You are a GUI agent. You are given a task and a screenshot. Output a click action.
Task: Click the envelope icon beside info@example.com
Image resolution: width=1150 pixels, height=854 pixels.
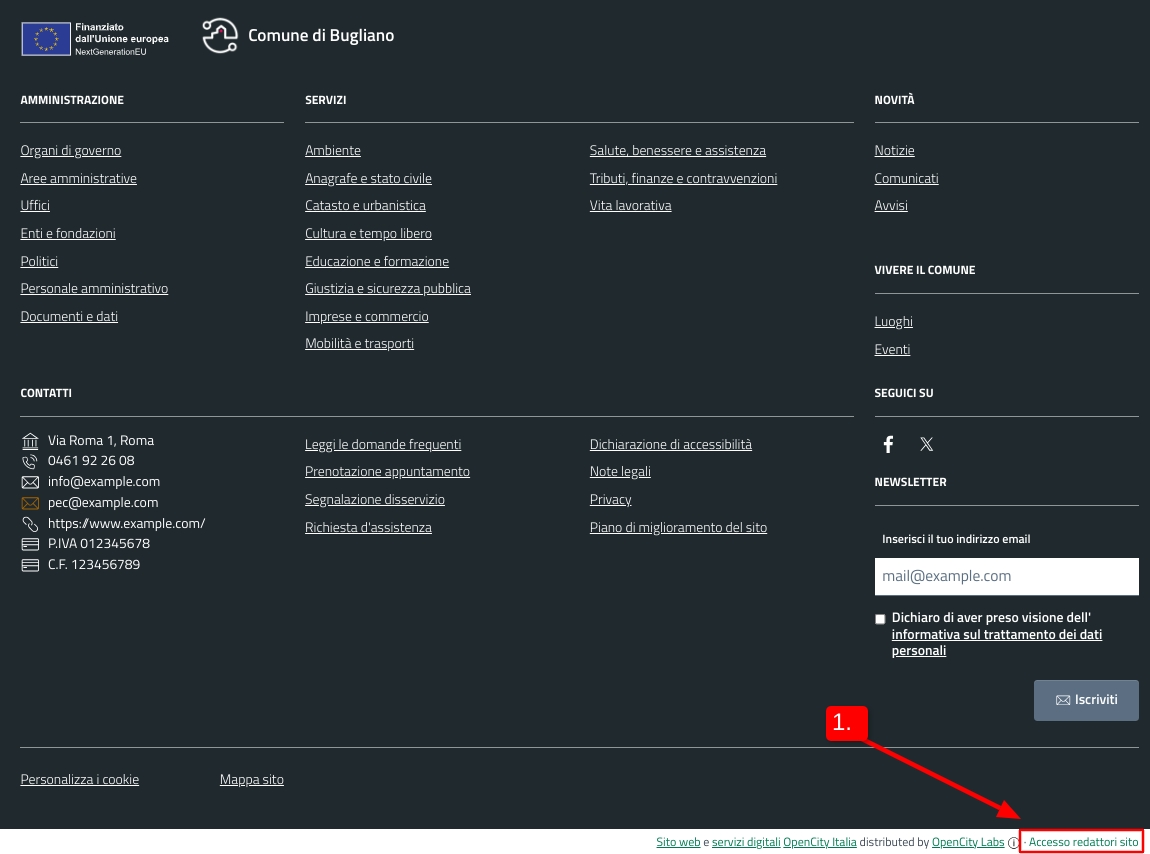coord(30,482)
